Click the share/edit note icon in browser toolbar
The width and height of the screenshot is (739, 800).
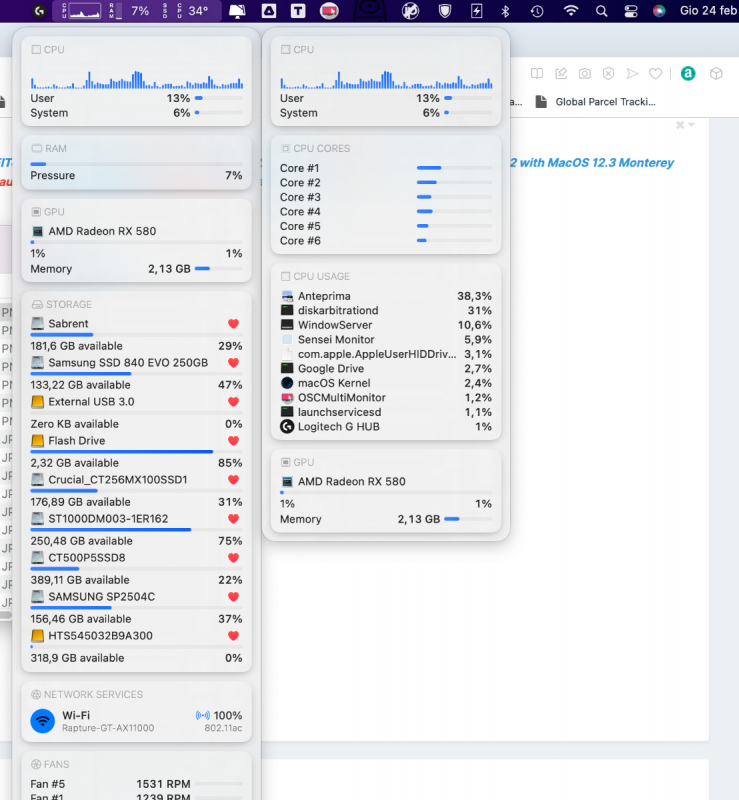[x=561, y=73]
